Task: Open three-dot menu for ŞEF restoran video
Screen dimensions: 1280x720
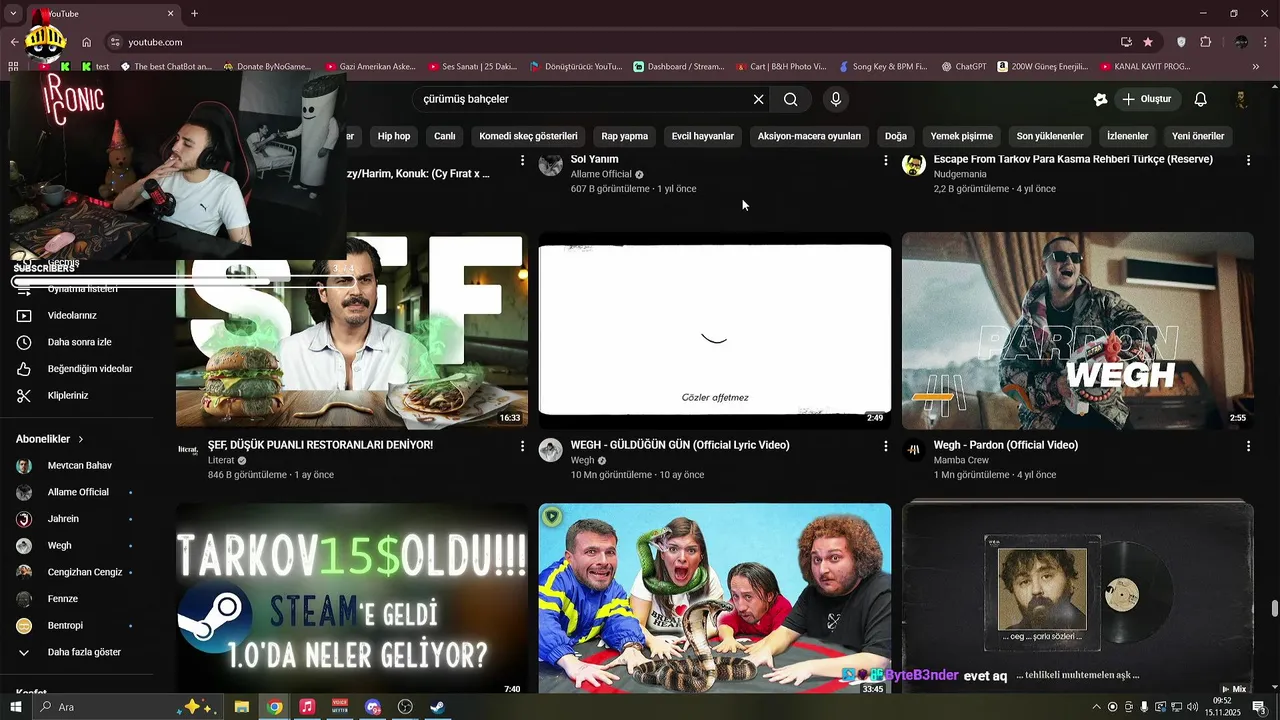Action: point(522,446)
